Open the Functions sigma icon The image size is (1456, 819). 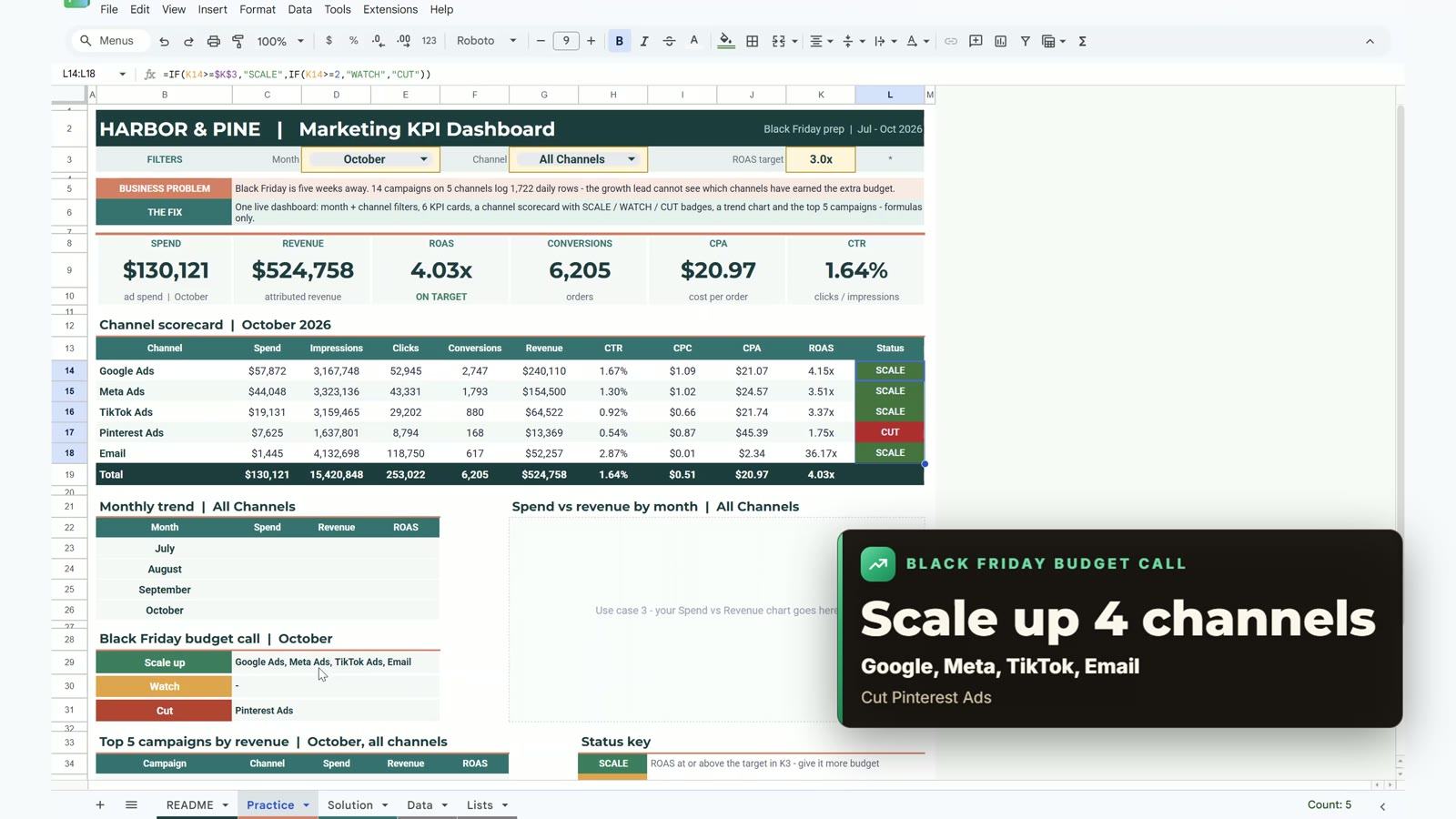(1083, 41)
